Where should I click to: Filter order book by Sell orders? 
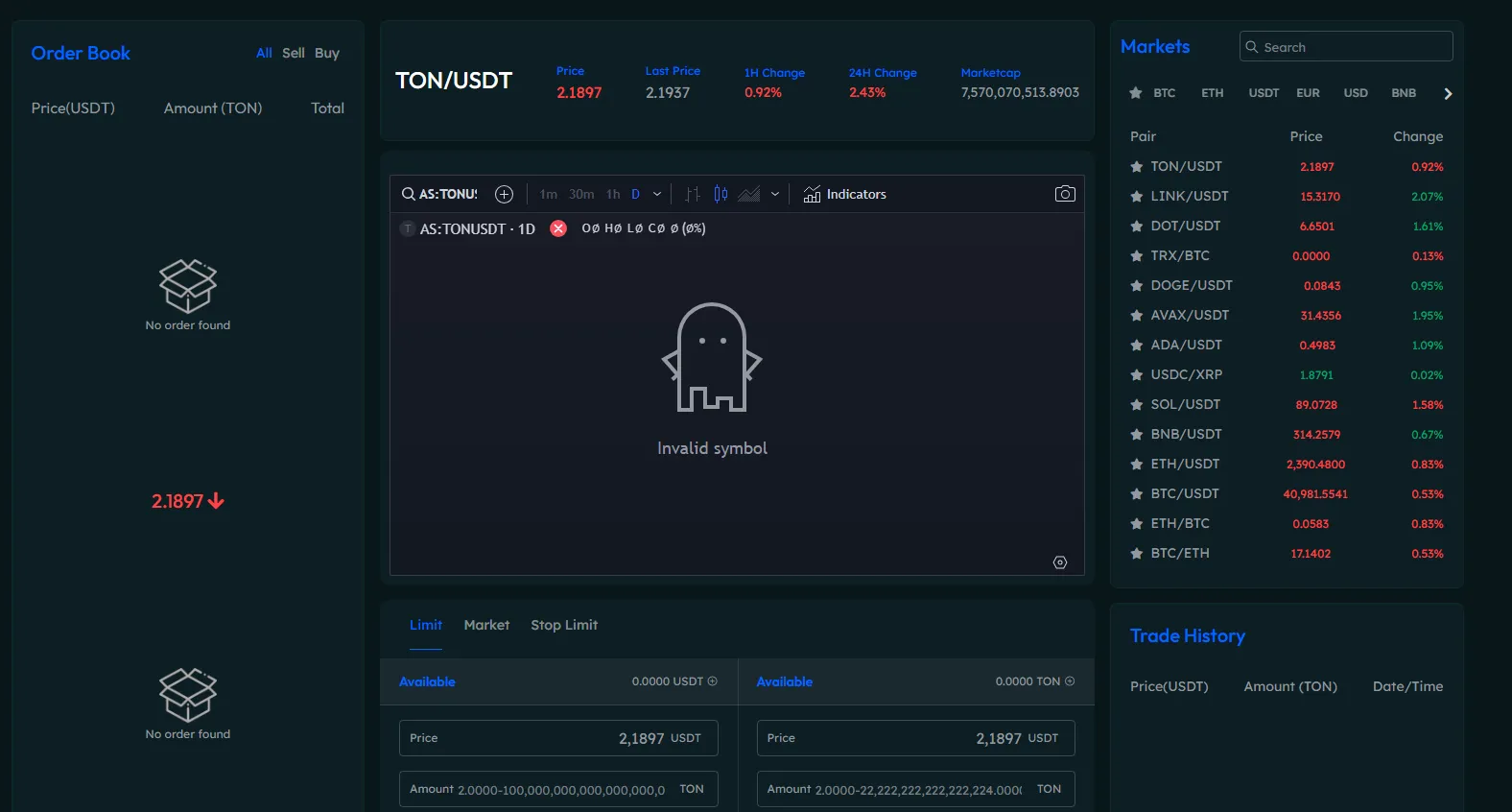[x=294, y=53]
